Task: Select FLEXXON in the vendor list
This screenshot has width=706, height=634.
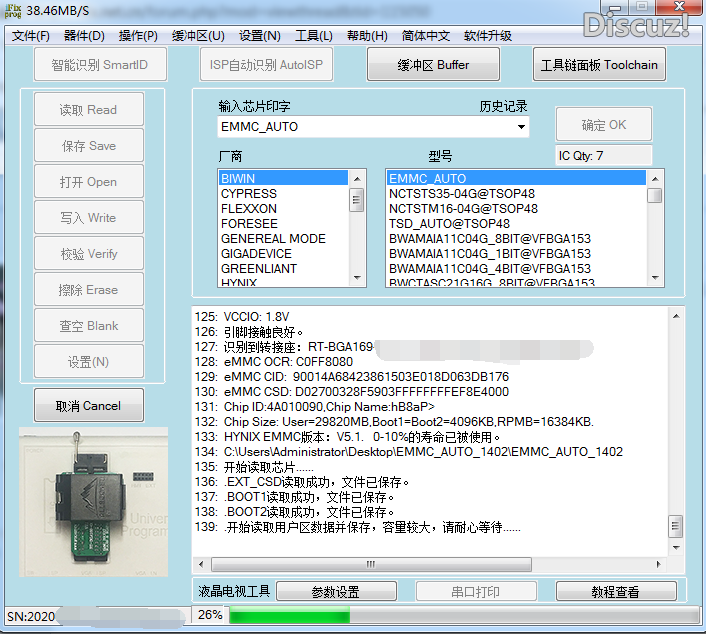Action: (x=283, y=208)
